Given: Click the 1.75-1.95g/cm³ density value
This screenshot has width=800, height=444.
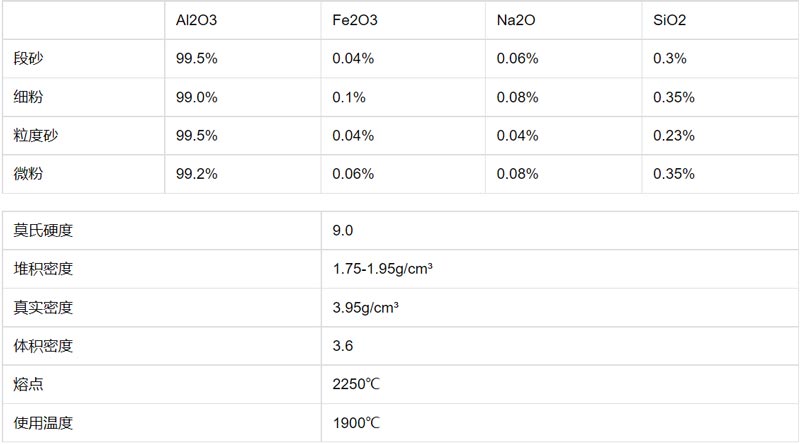Looking at the screenshot, I should [x=381, y=269].
